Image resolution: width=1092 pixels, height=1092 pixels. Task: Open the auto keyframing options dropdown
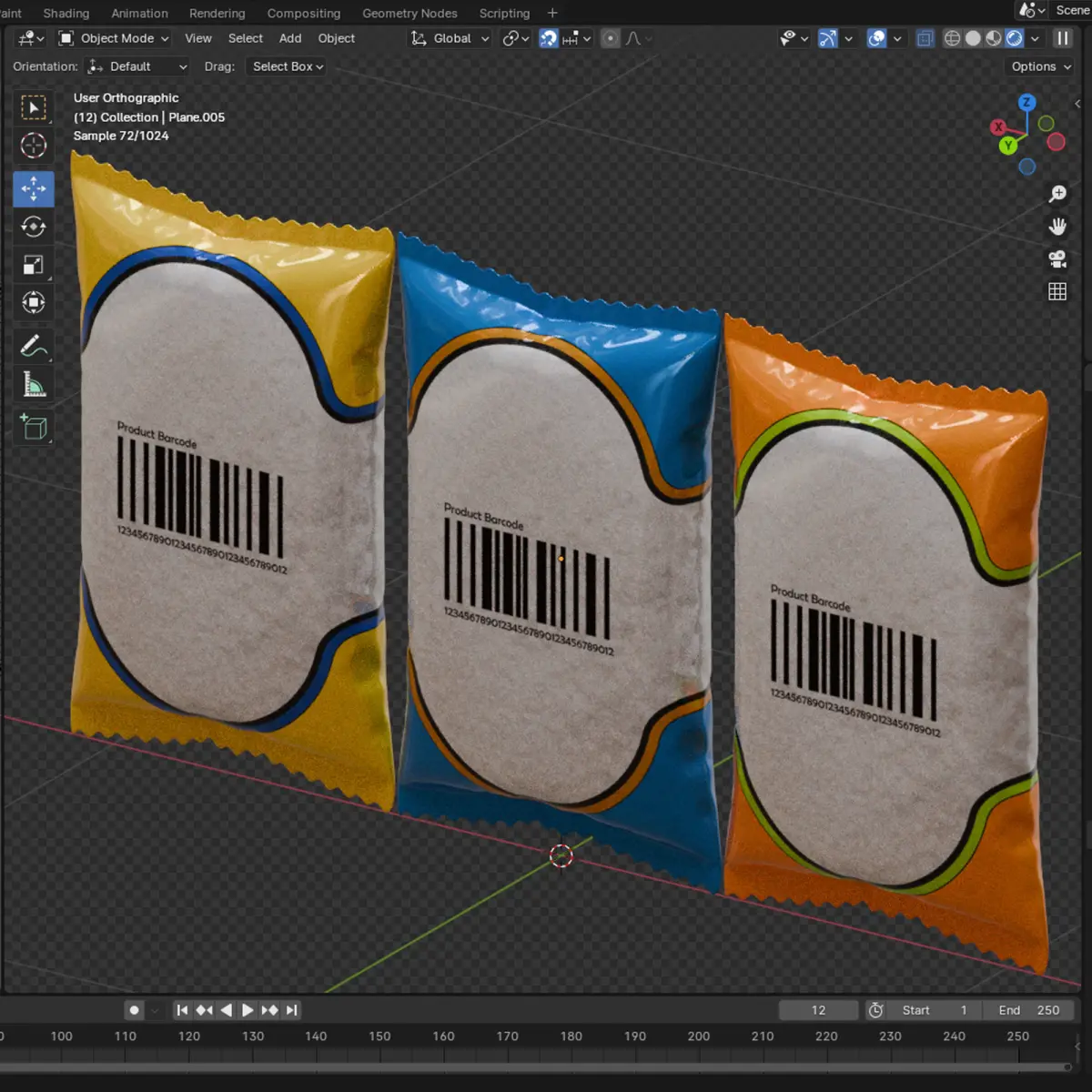click(155, 1010)
